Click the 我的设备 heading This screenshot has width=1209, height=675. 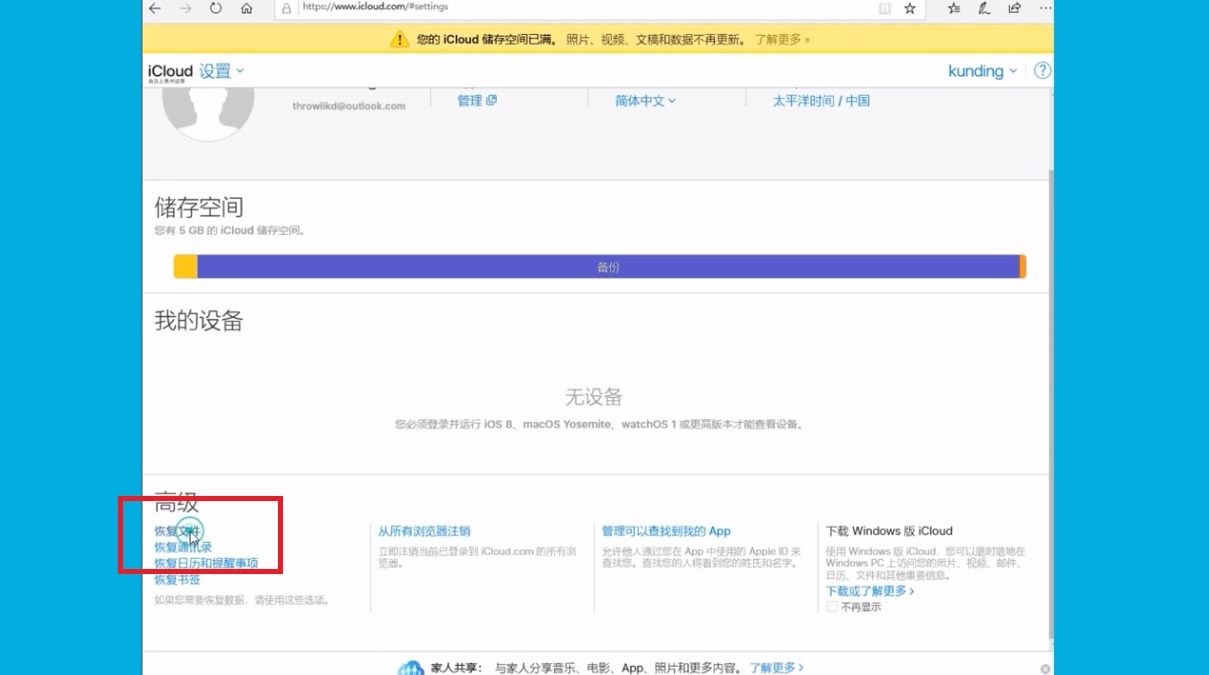click(199, 321)
